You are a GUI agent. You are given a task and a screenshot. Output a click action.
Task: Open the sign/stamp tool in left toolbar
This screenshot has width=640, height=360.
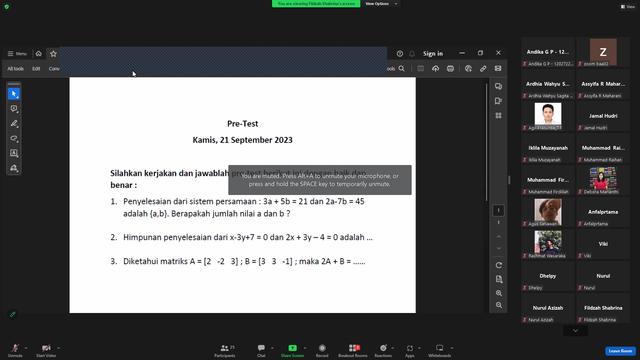coord(13,168)
